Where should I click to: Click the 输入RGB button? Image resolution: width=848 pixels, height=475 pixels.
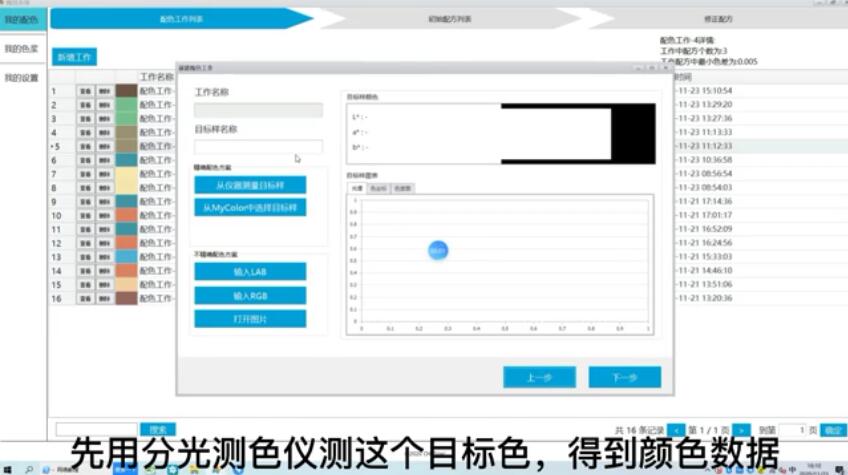250,295
